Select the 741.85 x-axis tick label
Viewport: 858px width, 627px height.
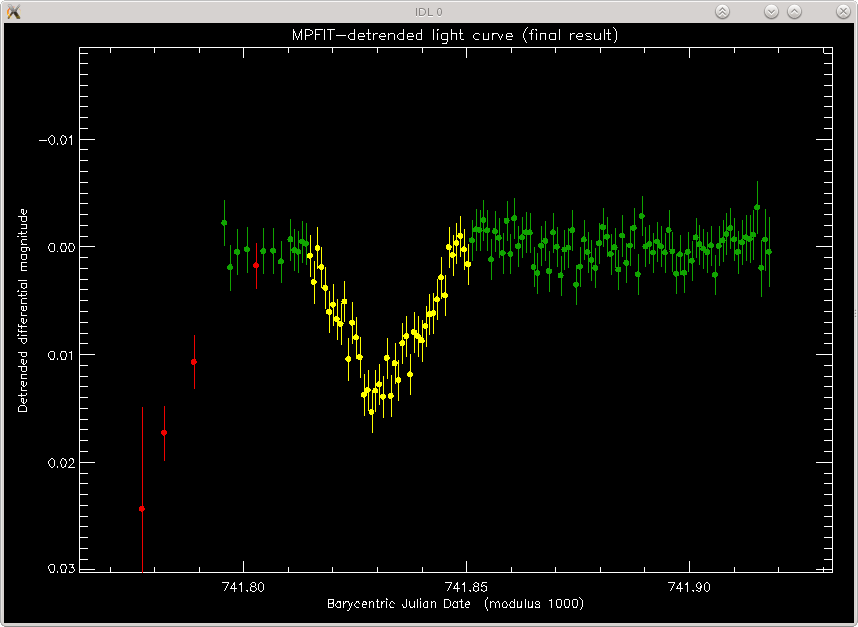click(466, 587)
